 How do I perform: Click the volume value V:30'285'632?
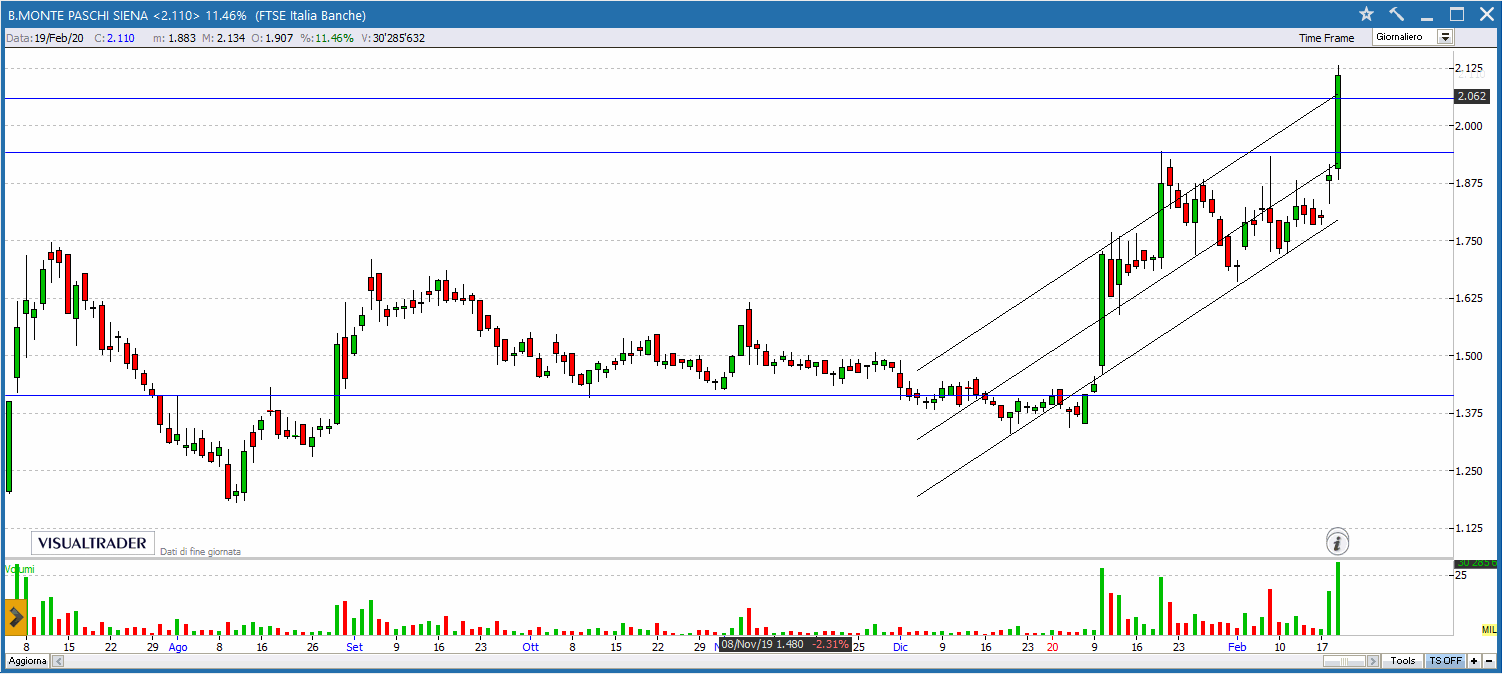pos(392,38)
